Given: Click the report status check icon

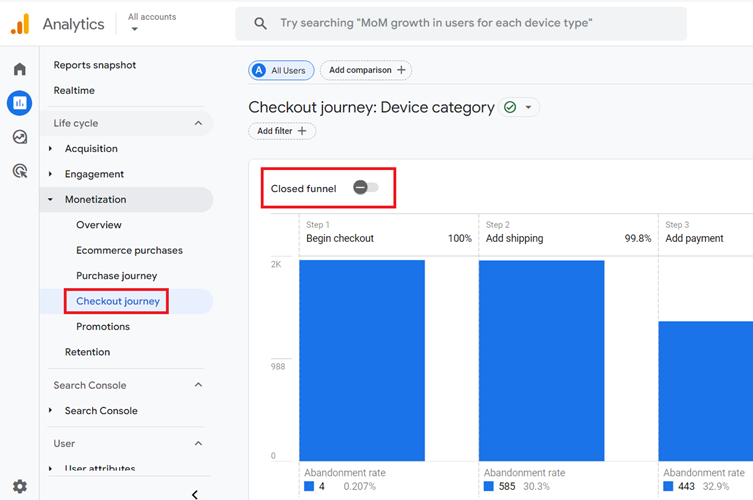Looking at the screenshot, I should tap(510, 107).
